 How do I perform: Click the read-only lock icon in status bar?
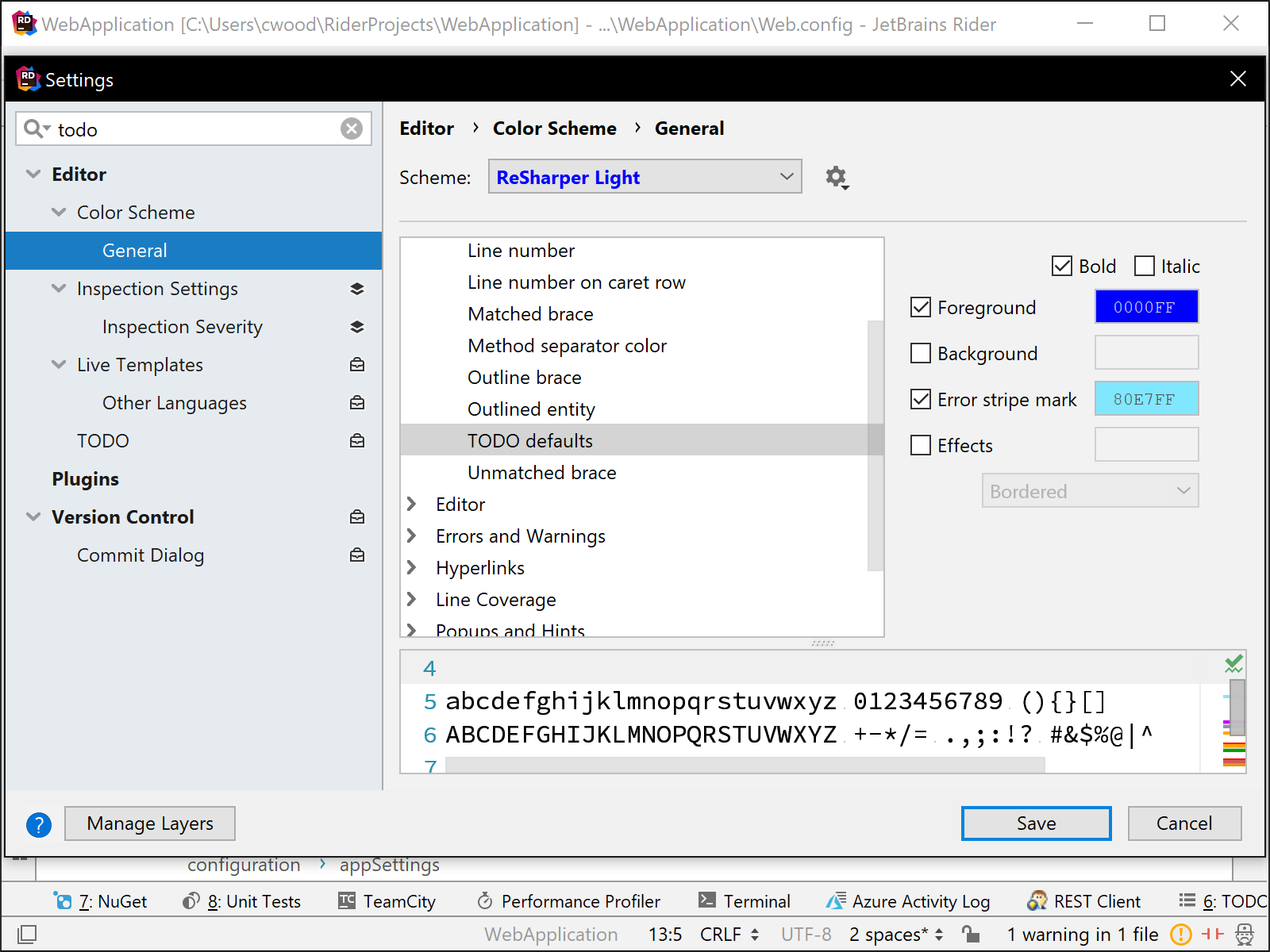pos(970,935)
